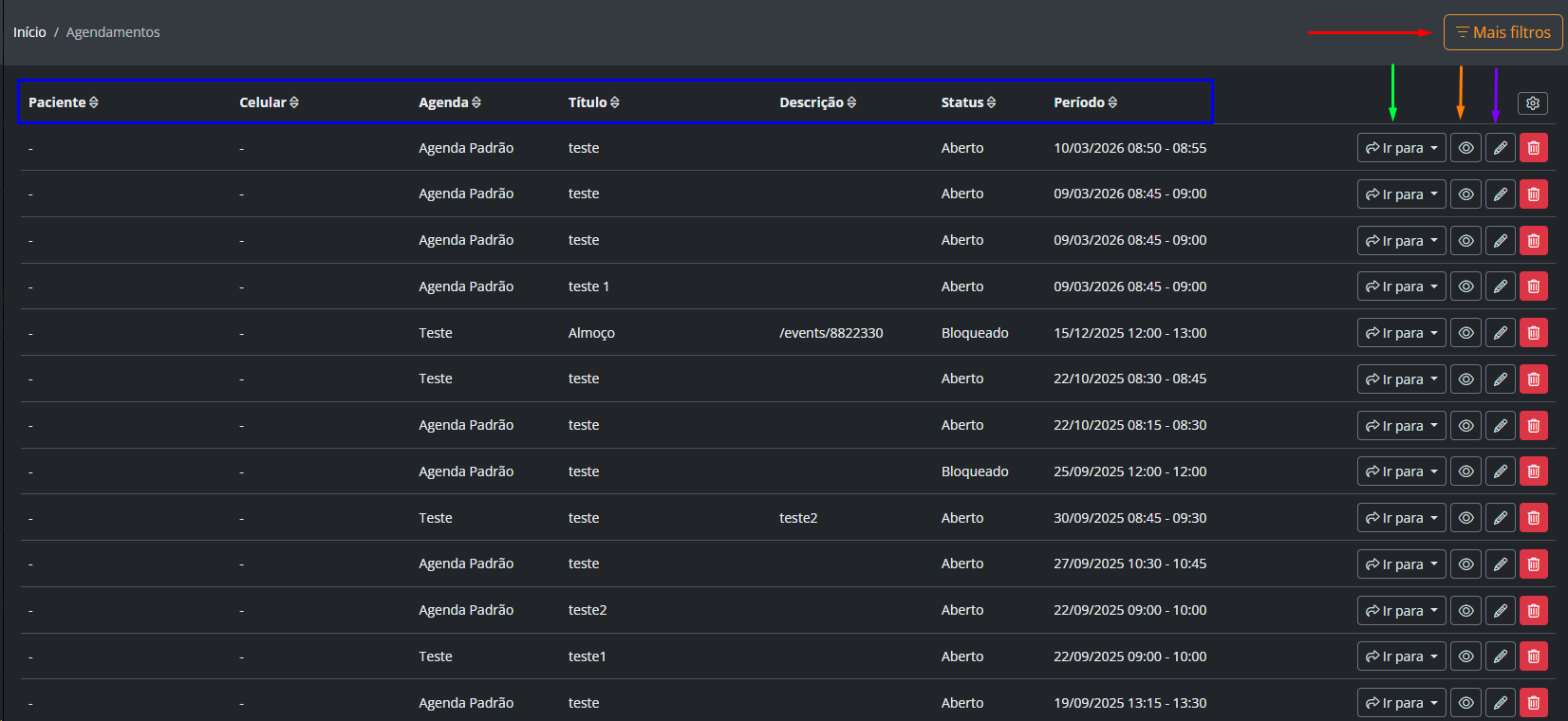View the 25/09/2025 12:00 blocked appointment

(x=1465, y=471)
